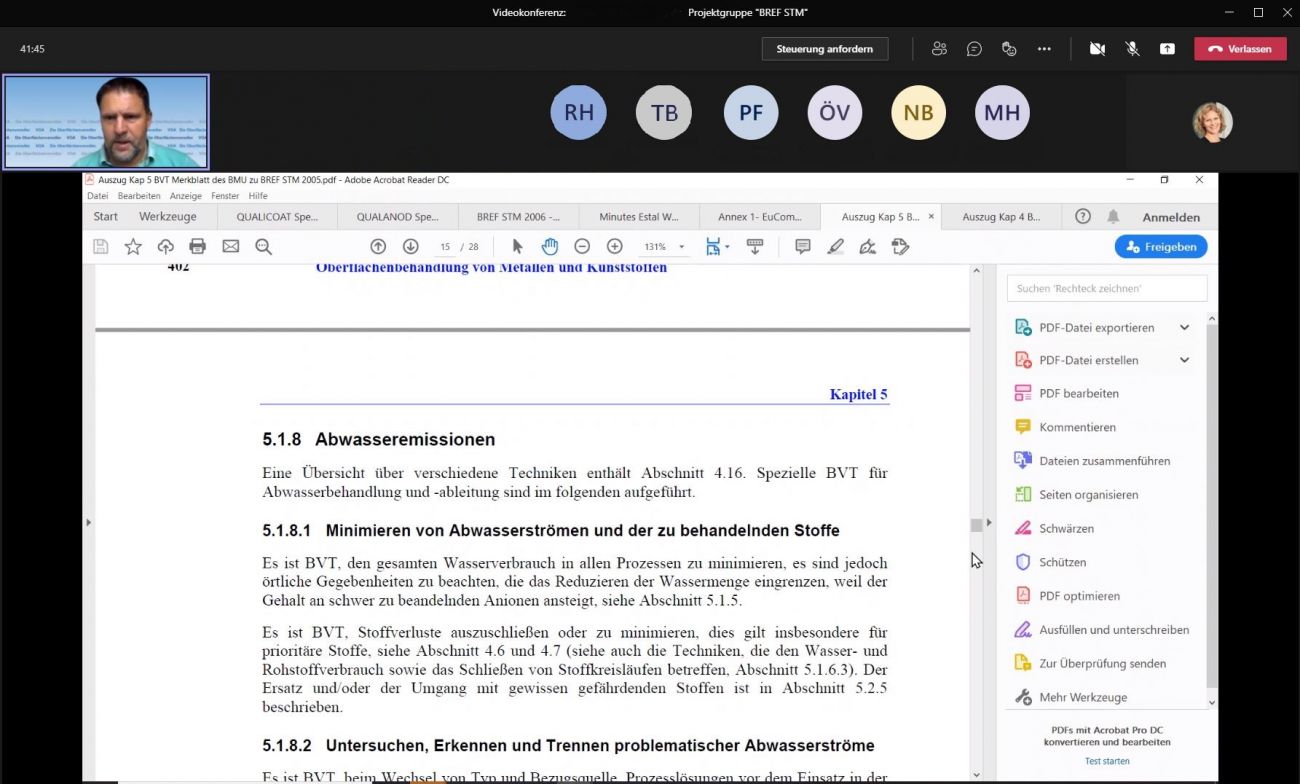Click the read mode keyboard-arrow icon
The image size is (1300, 784).
pyautogui.click(x=755, y=246)
